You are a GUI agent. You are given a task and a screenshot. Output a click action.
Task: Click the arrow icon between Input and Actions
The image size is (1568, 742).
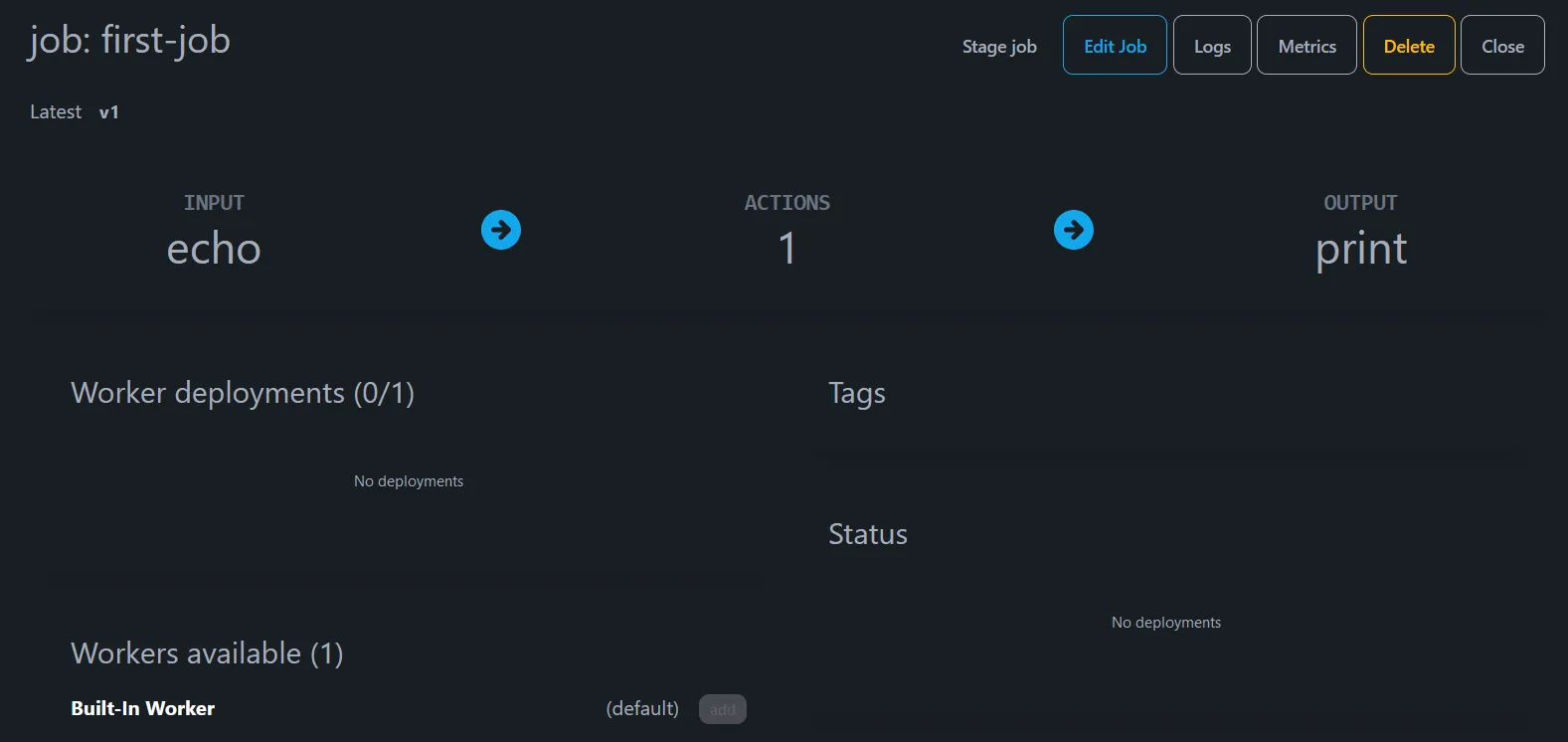501,230
